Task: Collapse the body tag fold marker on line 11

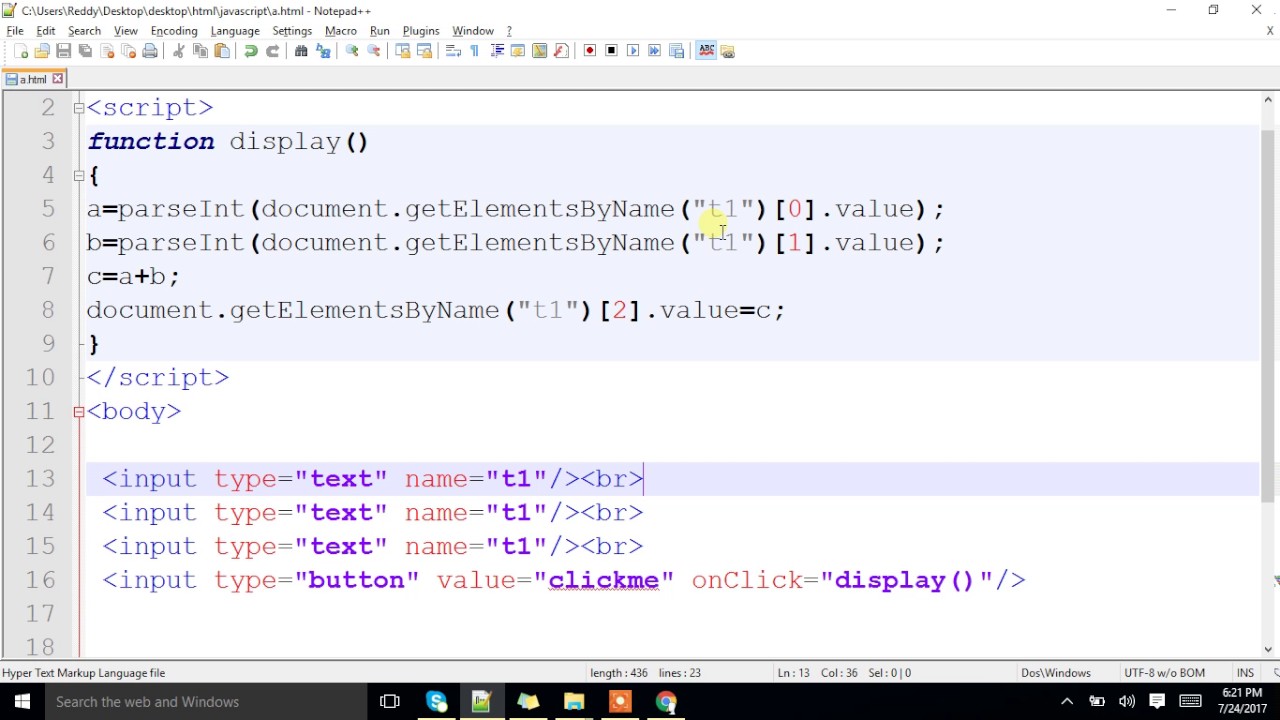Action: (79, 411)
